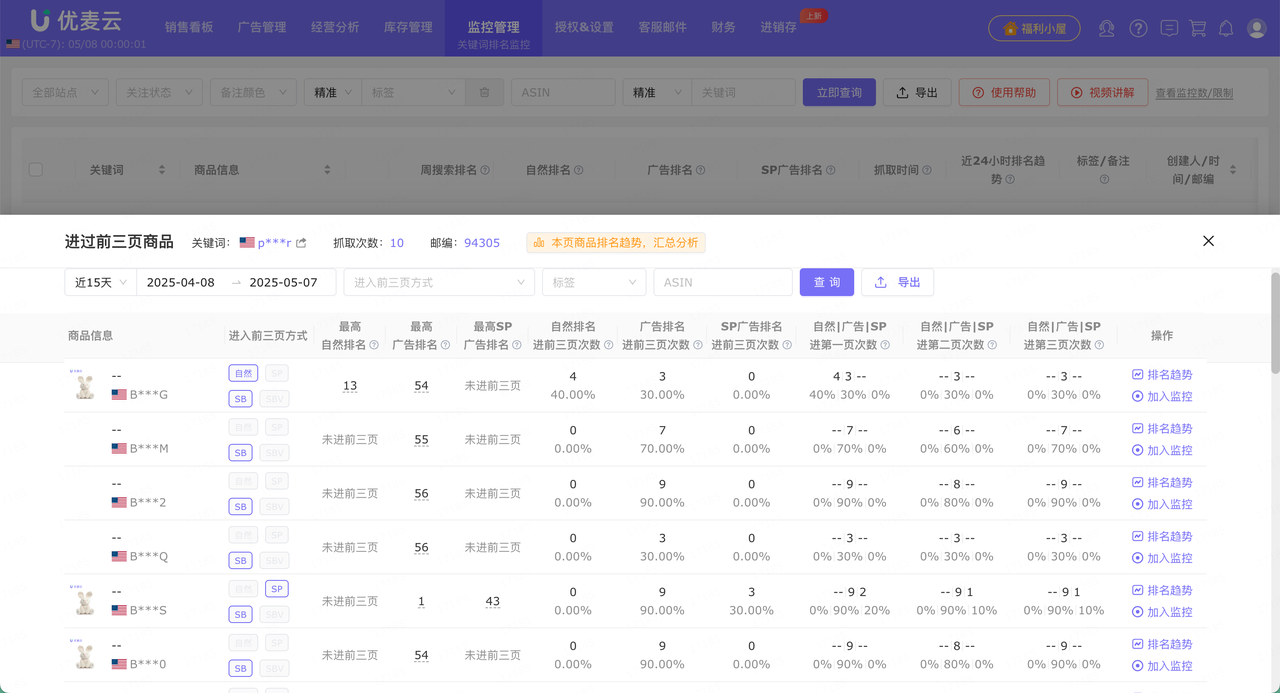Open the notification bell in top bar
The height and width of the screenshot is (693, 1280).
tap(1226, 29)
